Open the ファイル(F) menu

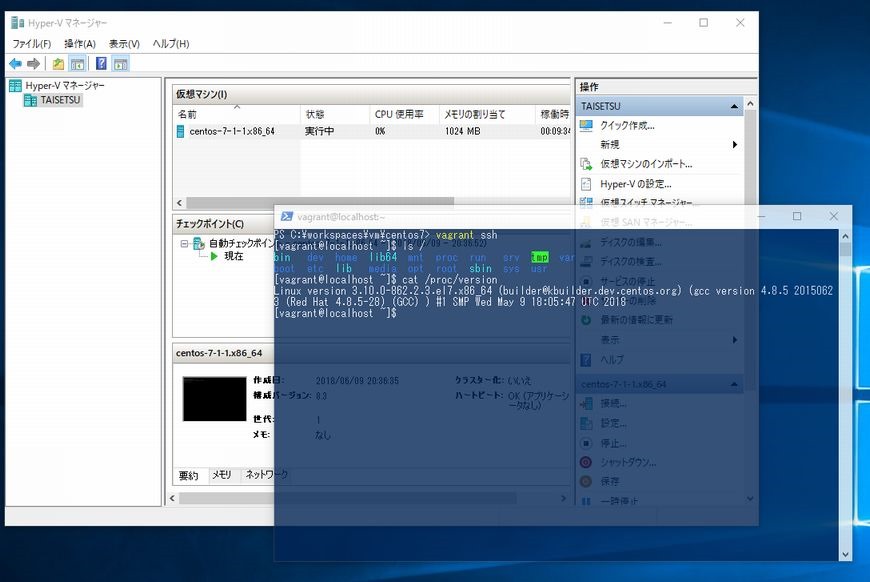coord(31,44)
